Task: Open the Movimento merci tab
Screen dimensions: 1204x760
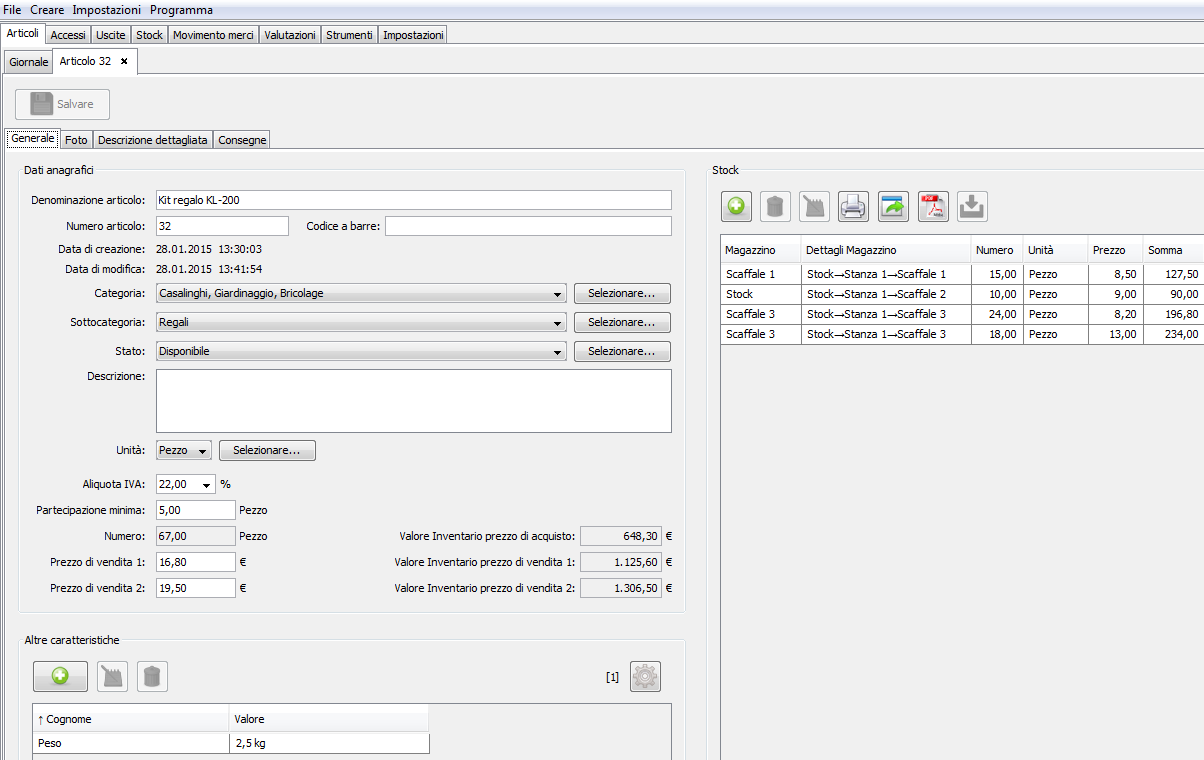Action: click(x=212, y=35)
